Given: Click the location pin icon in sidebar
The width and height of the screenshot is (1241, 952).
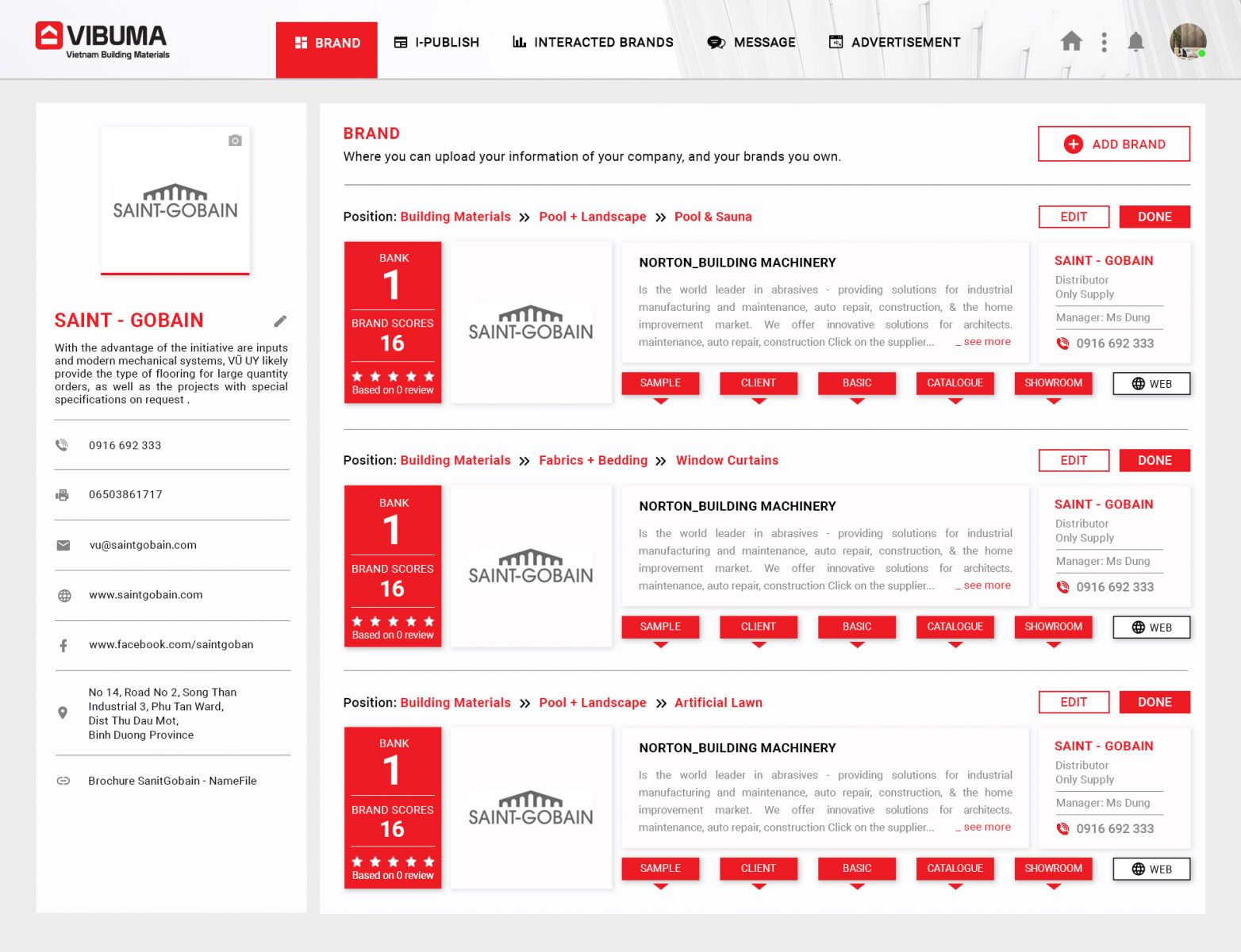Looking at the screenshot, I should 63,712.
